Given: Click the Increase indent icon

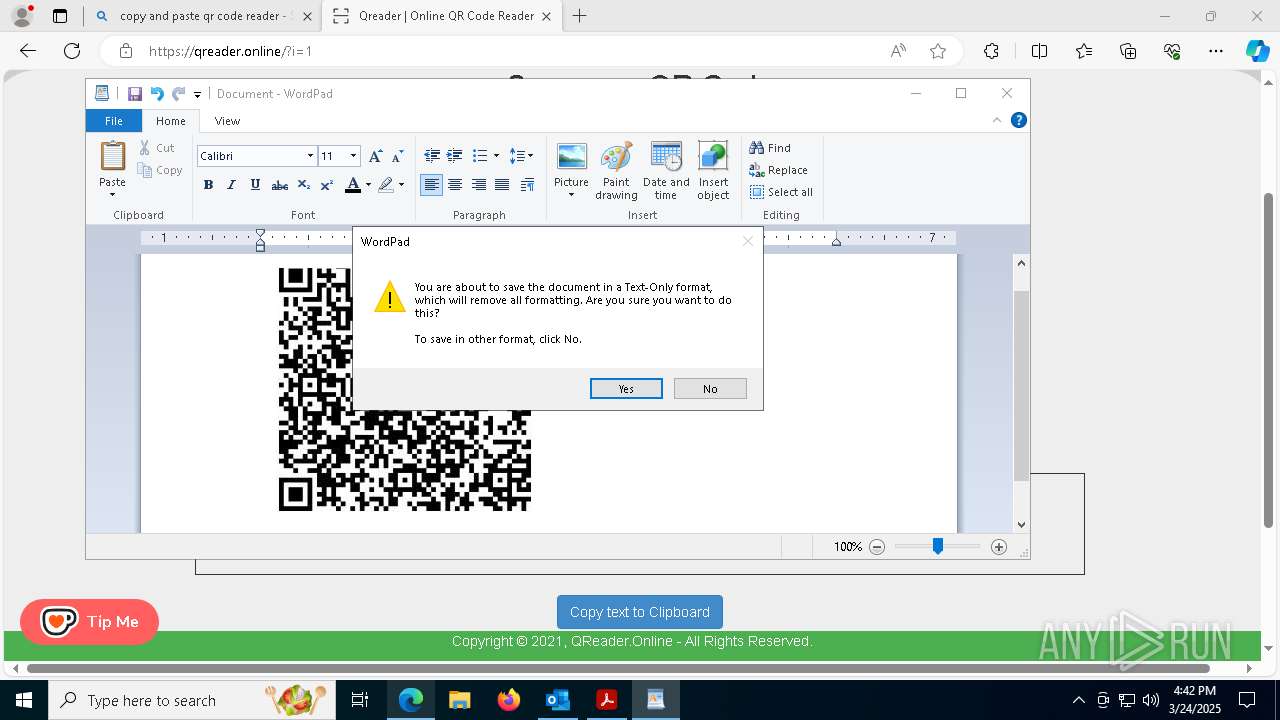Looking at the screenshot, I should [455, 156].
